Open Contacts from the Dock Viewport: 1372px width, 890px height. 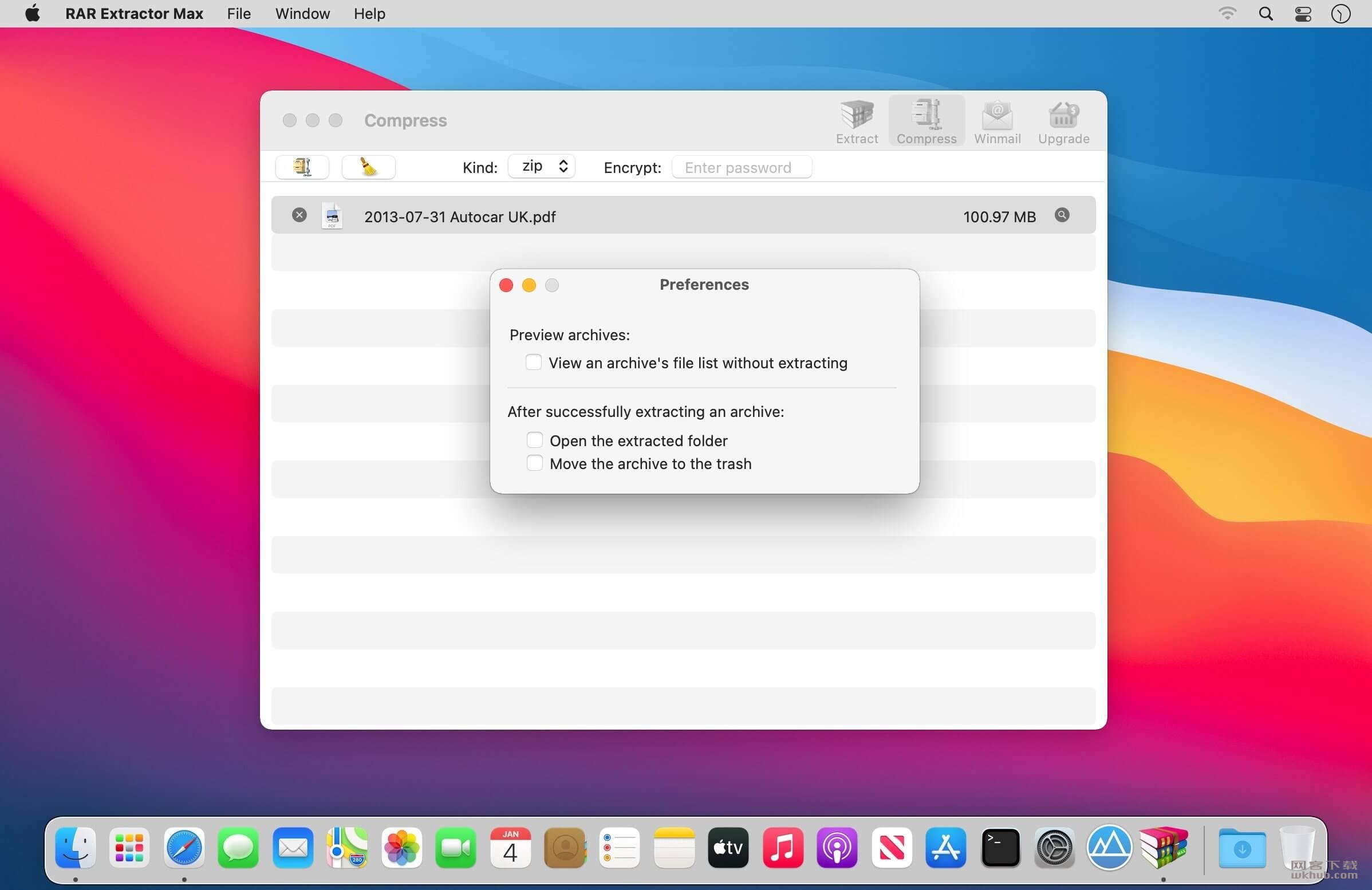coord(565,847)
